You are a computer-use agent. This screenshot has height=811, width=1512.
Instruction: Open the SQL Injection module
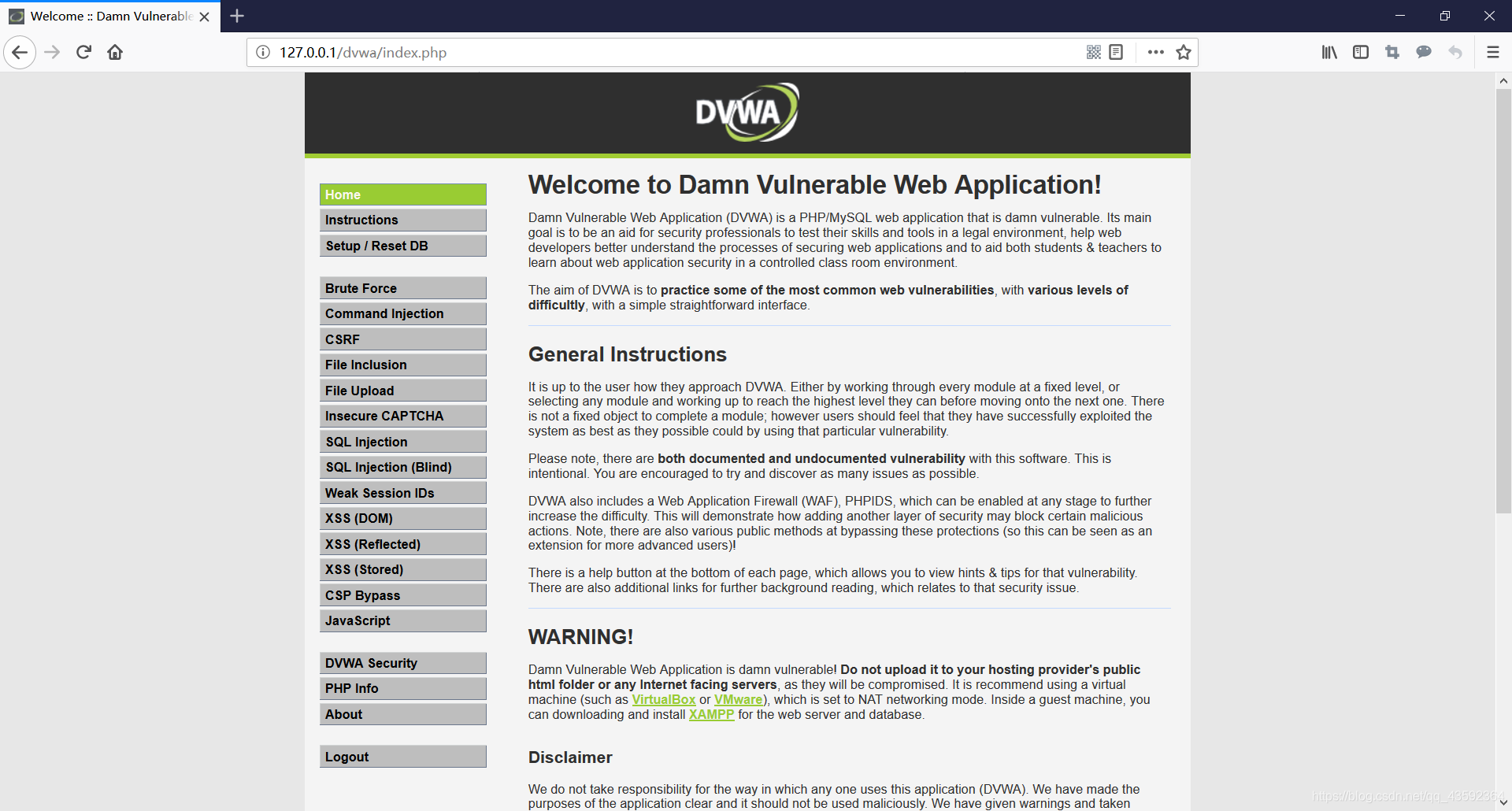tap(403, 442)
